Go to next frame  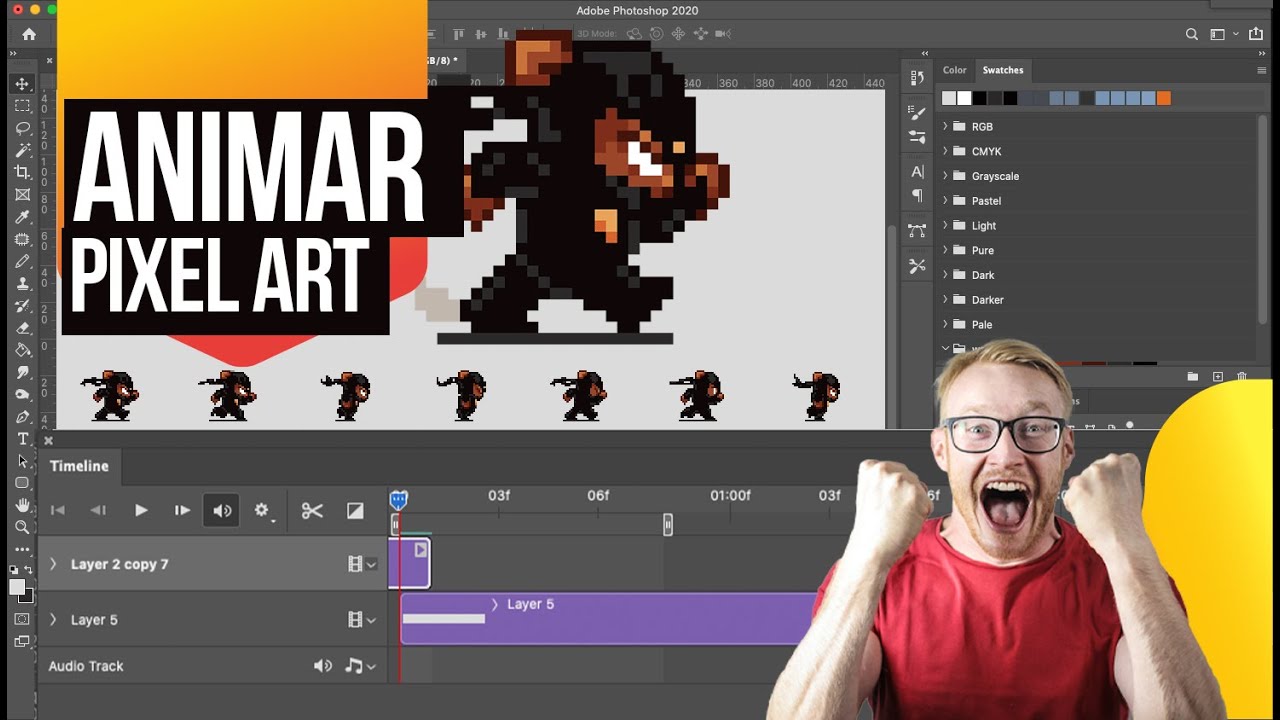pyautogui.click(x=182, y=511)
